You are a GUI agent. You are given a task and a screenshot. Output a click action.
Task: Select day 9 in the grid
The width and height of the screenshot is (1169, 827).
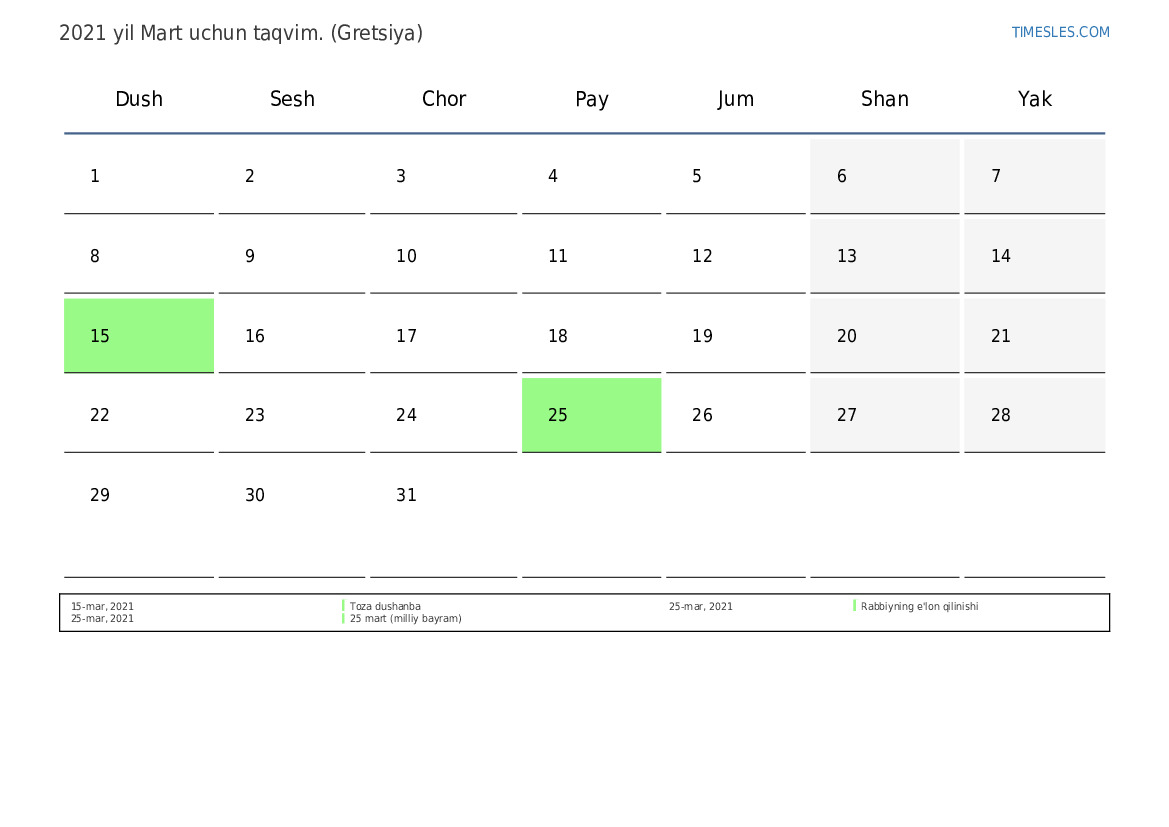(x=292, y=257)
